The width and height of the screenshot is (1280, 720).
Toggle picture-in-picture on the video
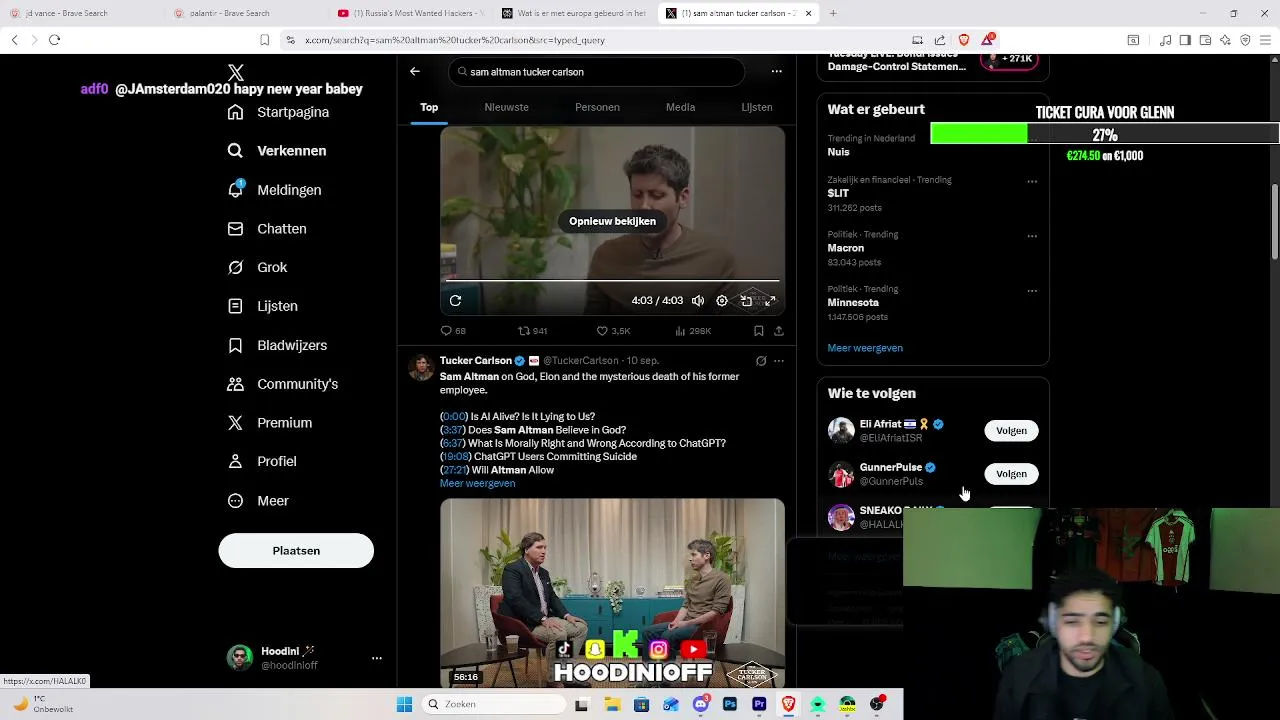click(x=746, y=300)
